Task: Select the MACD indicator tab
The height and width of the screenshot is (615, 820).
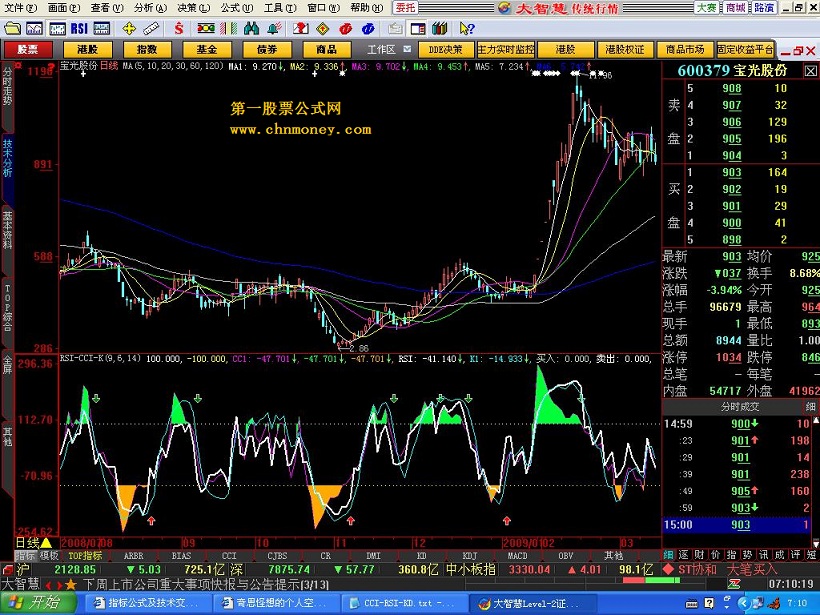Action: click(x=517, y=555)
